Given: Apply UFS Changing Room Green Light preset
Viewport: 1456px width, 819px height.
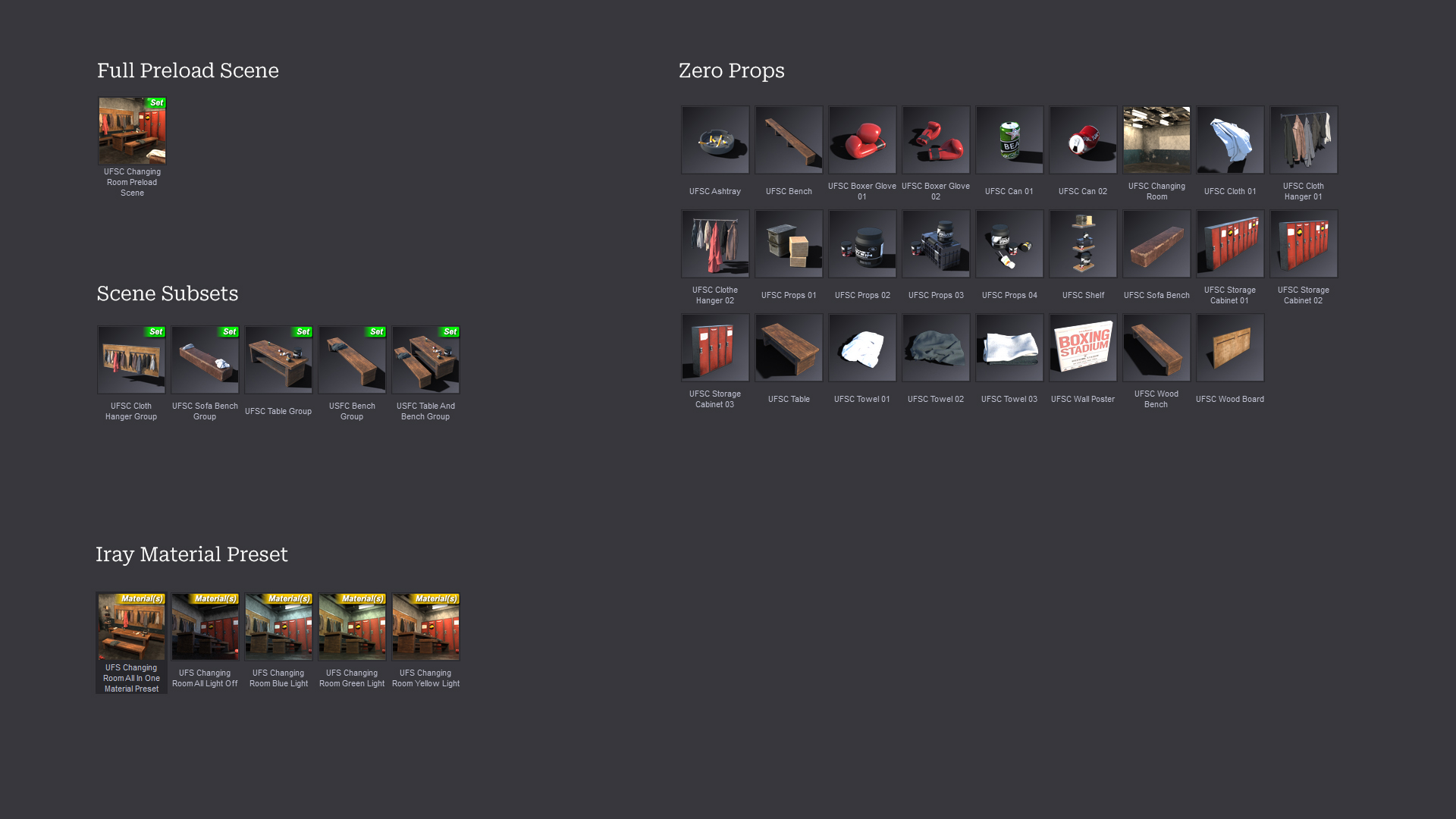Looking at the screenshot, I should pos(352,626).
